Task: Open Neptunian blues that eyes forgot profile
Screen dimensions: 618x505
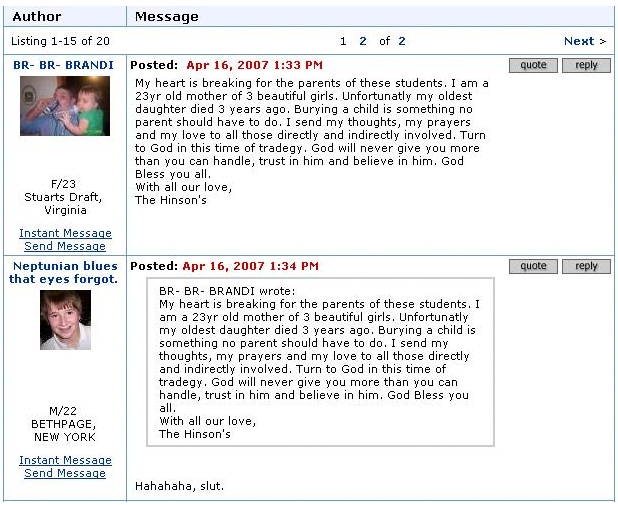Action: coord(64,272)
